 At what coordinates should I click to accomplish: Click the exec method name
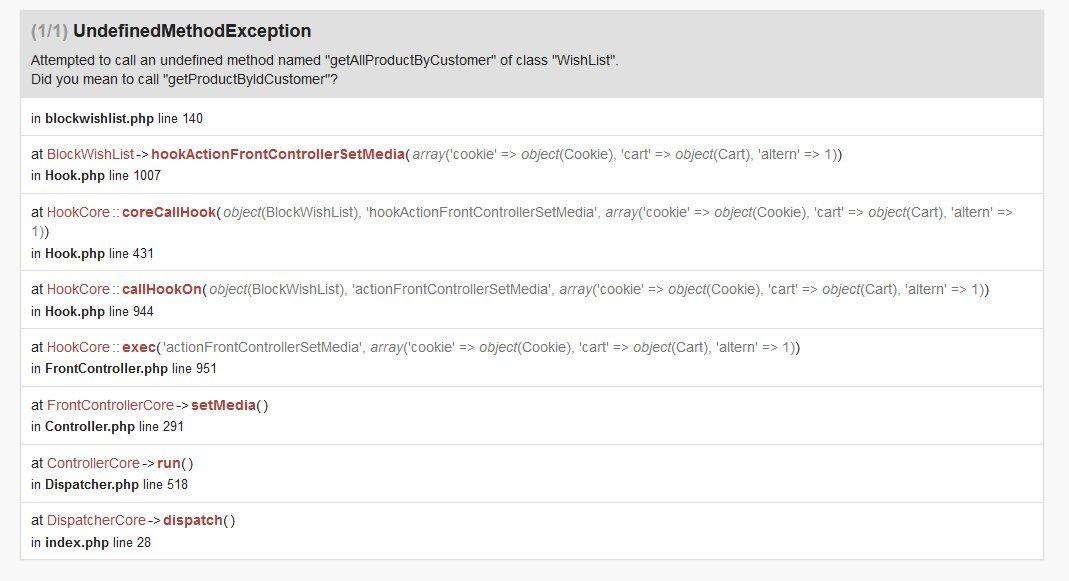(139, 347)
